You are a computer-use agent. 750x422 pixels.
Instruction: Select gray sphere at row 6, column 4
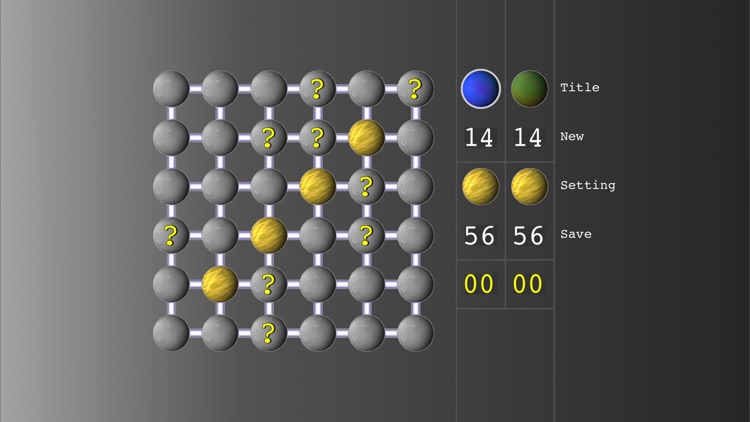click(x=318, y=333)
